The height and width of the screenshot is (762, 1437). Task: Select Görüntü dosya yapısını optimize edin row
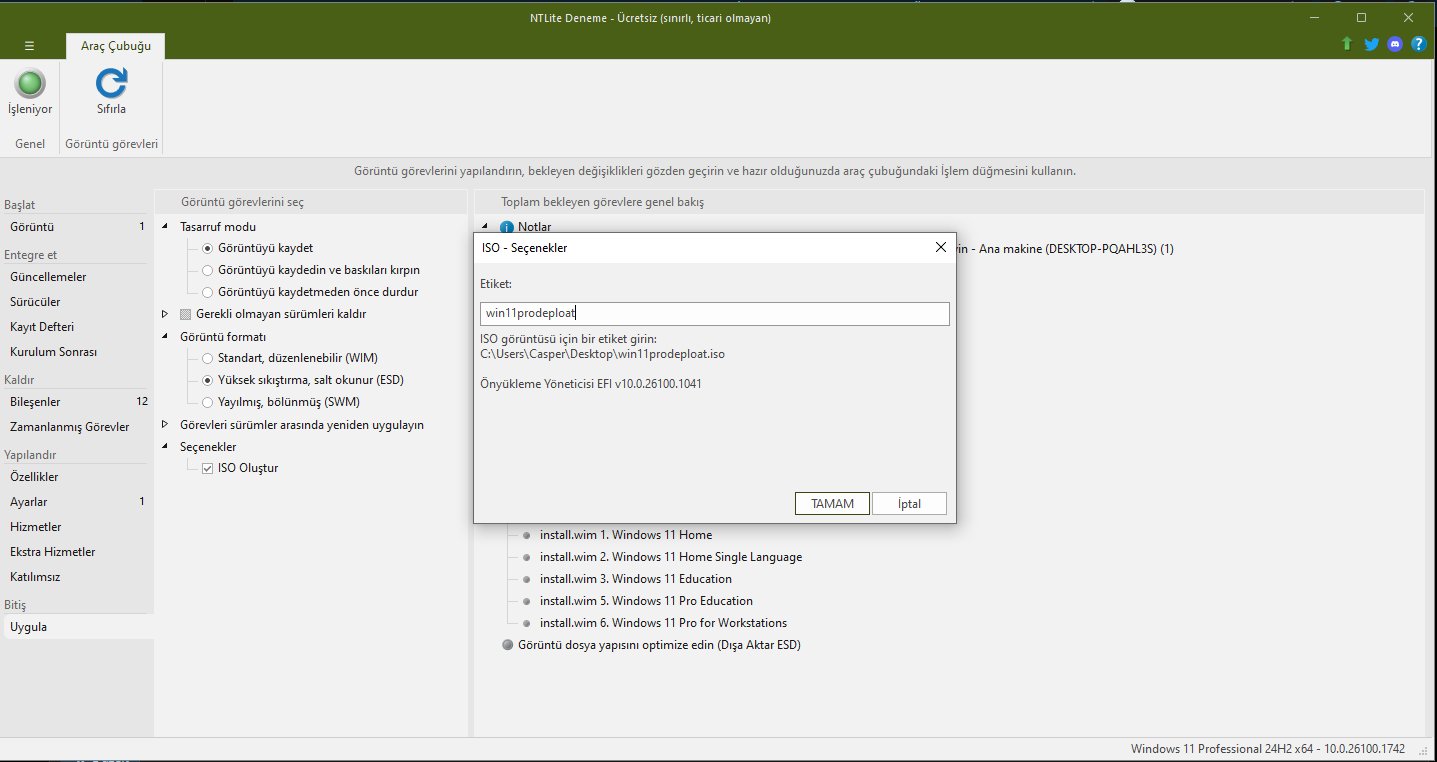659,645
